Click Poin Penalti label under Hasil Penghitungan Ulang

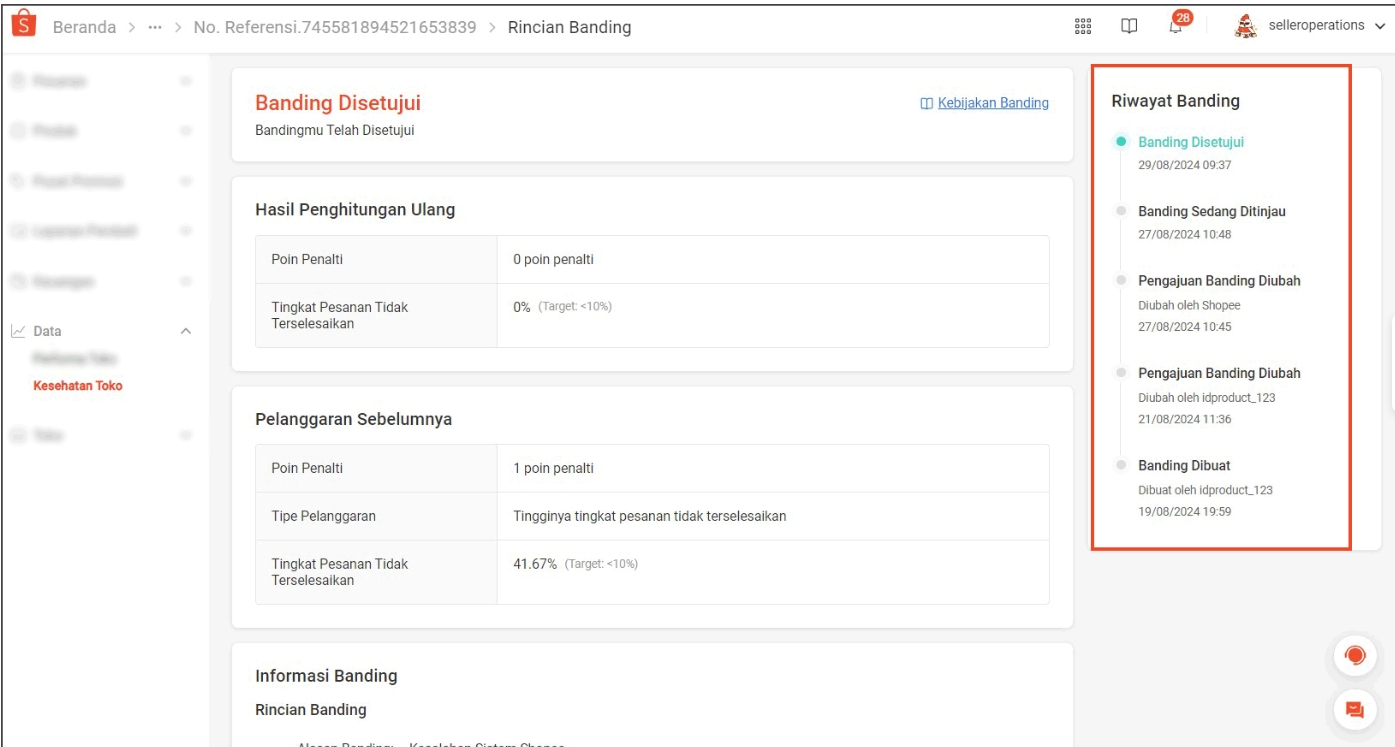point(307,259)
